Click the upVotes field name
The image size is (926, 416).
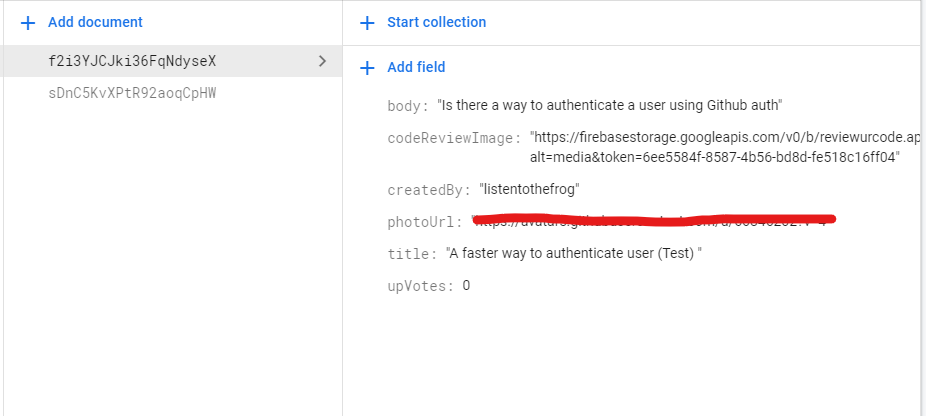click(420, 286)
